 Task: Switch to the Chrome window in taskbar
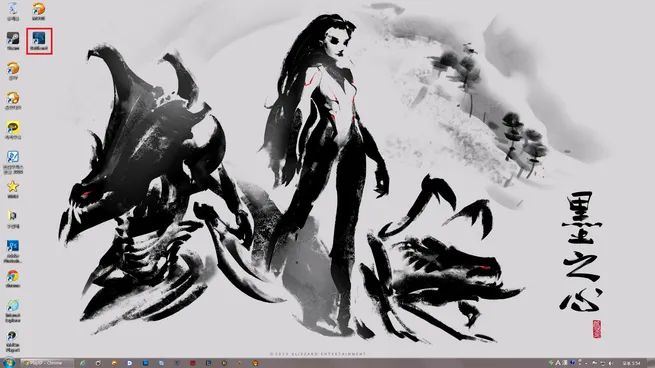click(x=47, y=363)
